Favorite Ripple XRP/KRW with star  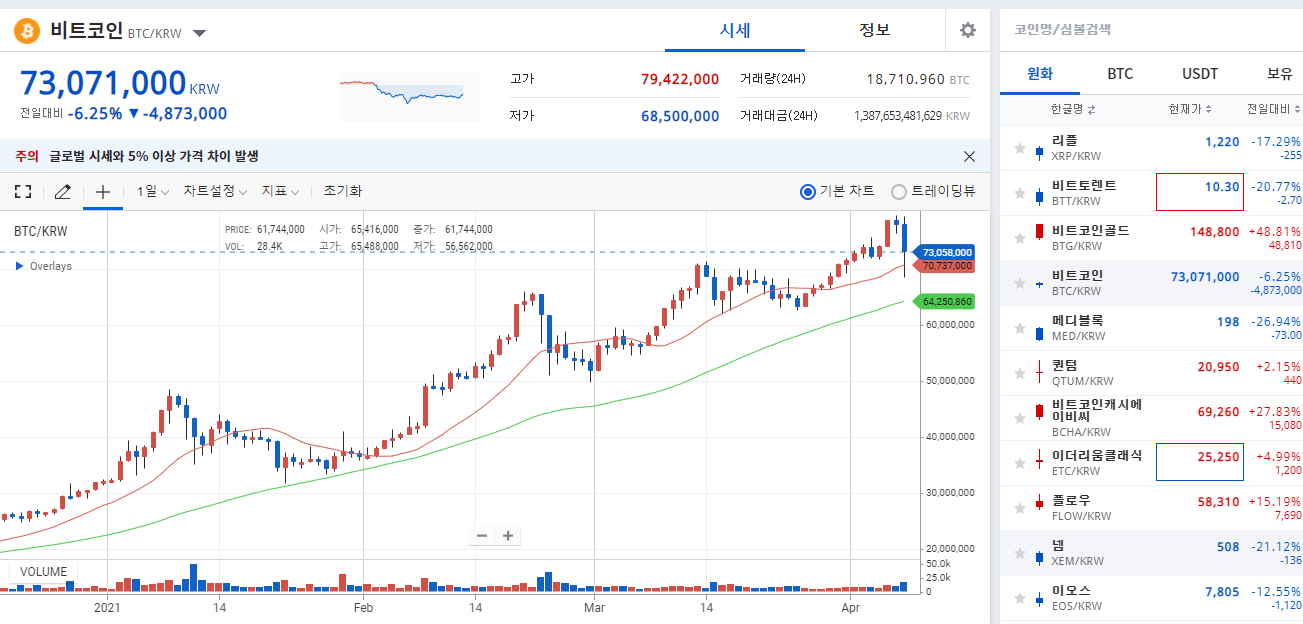pyautogui.click(x=1020, y=148)
